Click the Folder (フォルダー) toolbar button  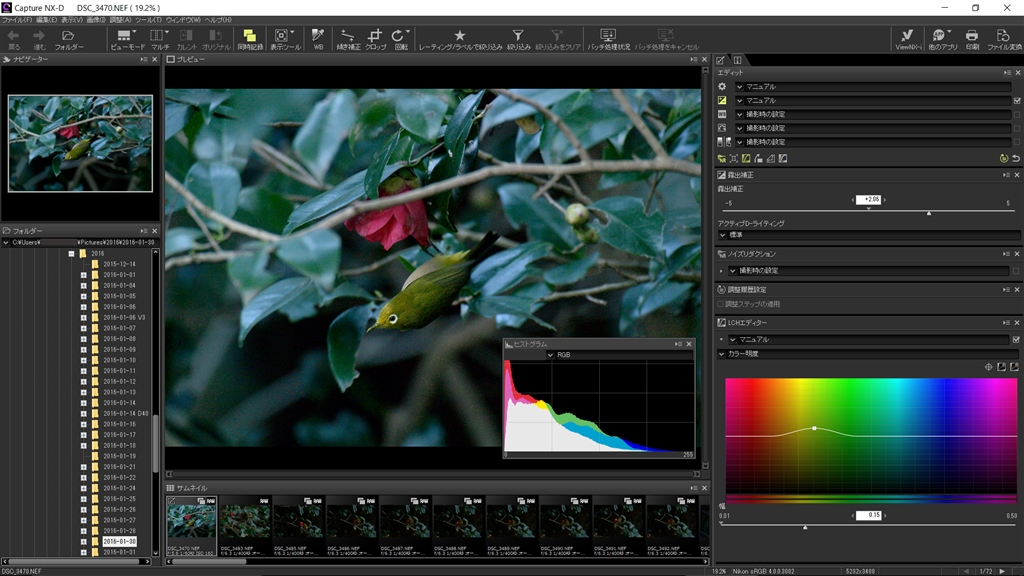click(x=69, y=39)
